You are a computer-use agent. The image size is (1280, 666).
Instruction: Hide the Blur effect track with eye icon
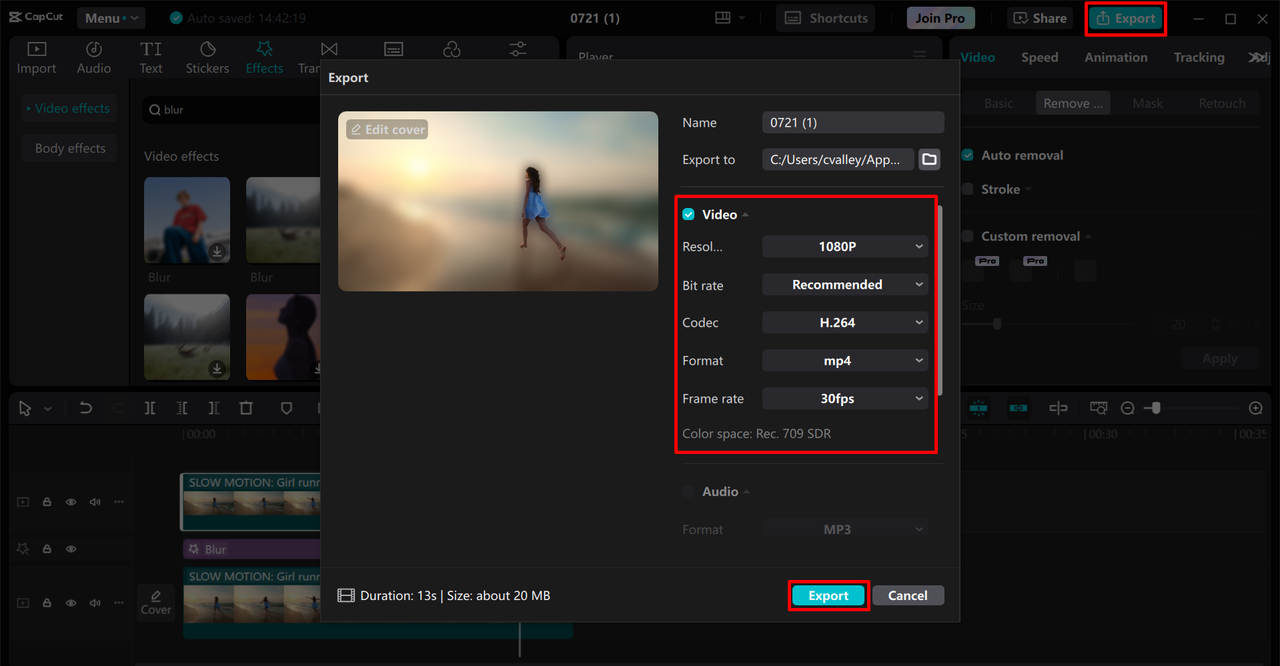[x=71, y=549]
